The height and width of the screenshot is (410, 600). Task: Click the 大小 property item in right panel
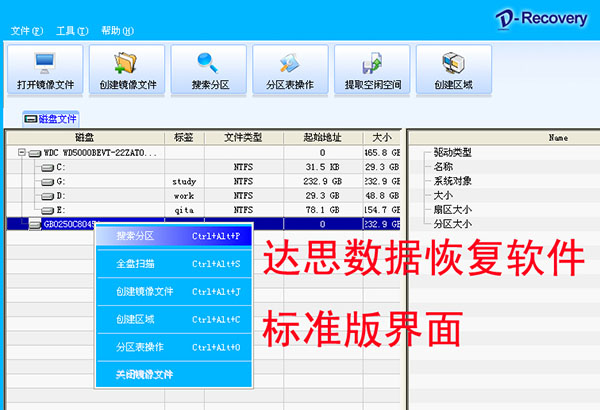443,196
